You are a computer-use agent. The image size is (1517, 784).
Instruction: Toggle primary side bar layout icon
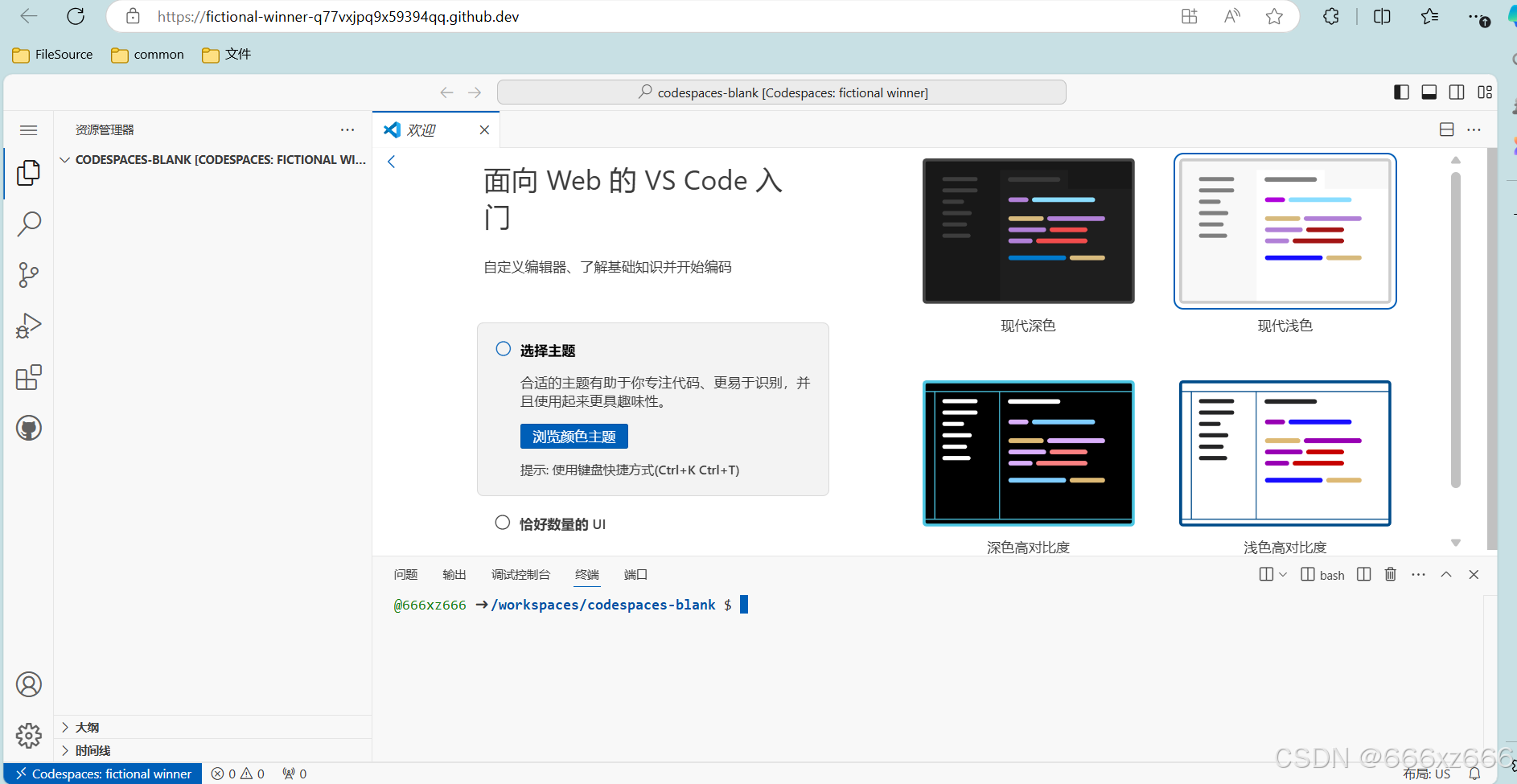point(1401,92)
